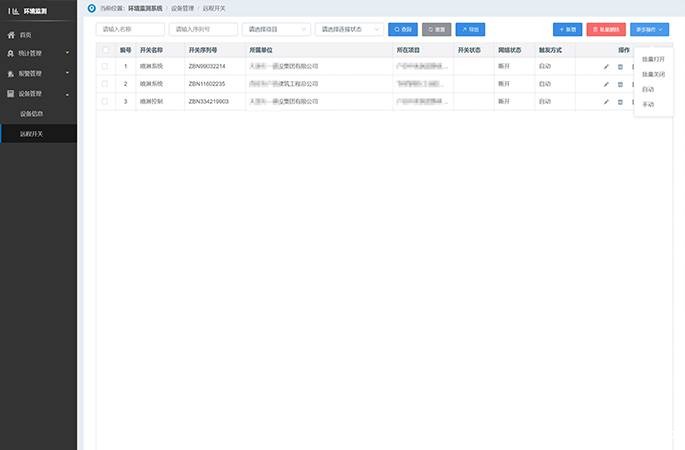
Task: Click the 首页 home icon in sidebar
Action: pyautogui.click(x=11, y=34)
